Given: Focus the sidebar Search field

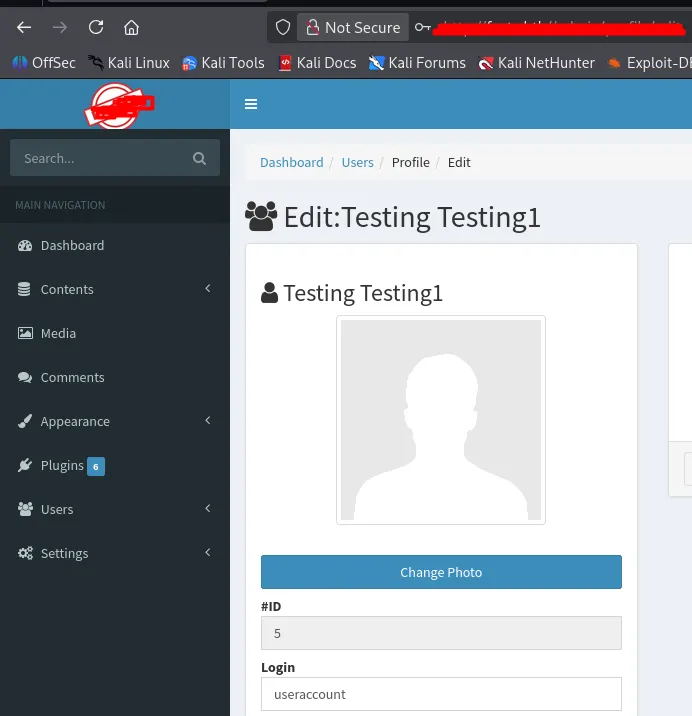Looking at the screenshot, I should pyautogui.click(x=115, y=158).
